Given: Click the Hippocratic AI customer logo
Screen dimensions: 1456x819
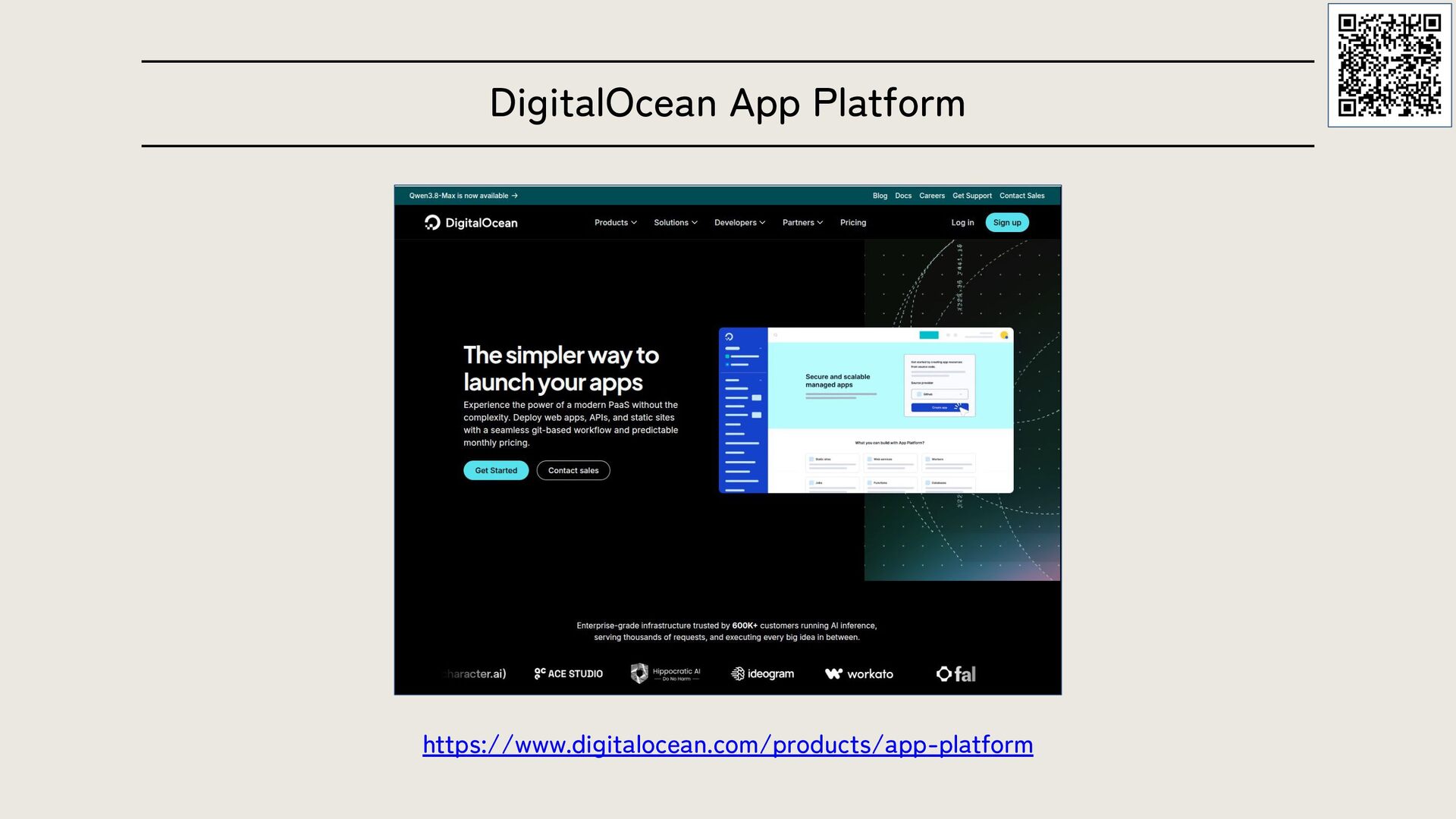Looking at the screenshot, I should coord(666,673).
